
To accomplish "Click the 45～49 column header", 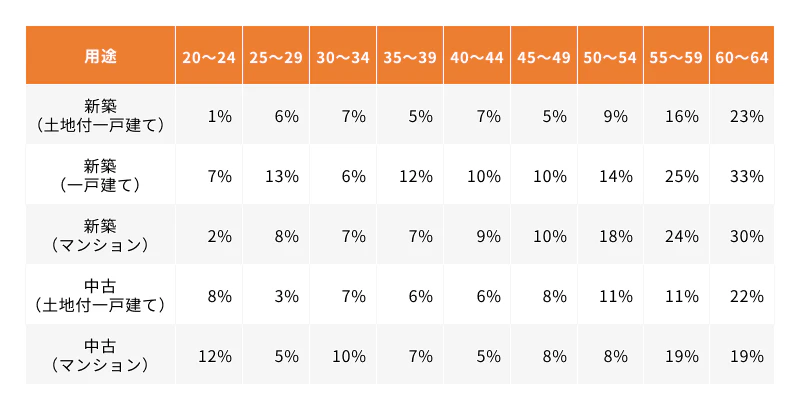I will (x=544, y=55).
